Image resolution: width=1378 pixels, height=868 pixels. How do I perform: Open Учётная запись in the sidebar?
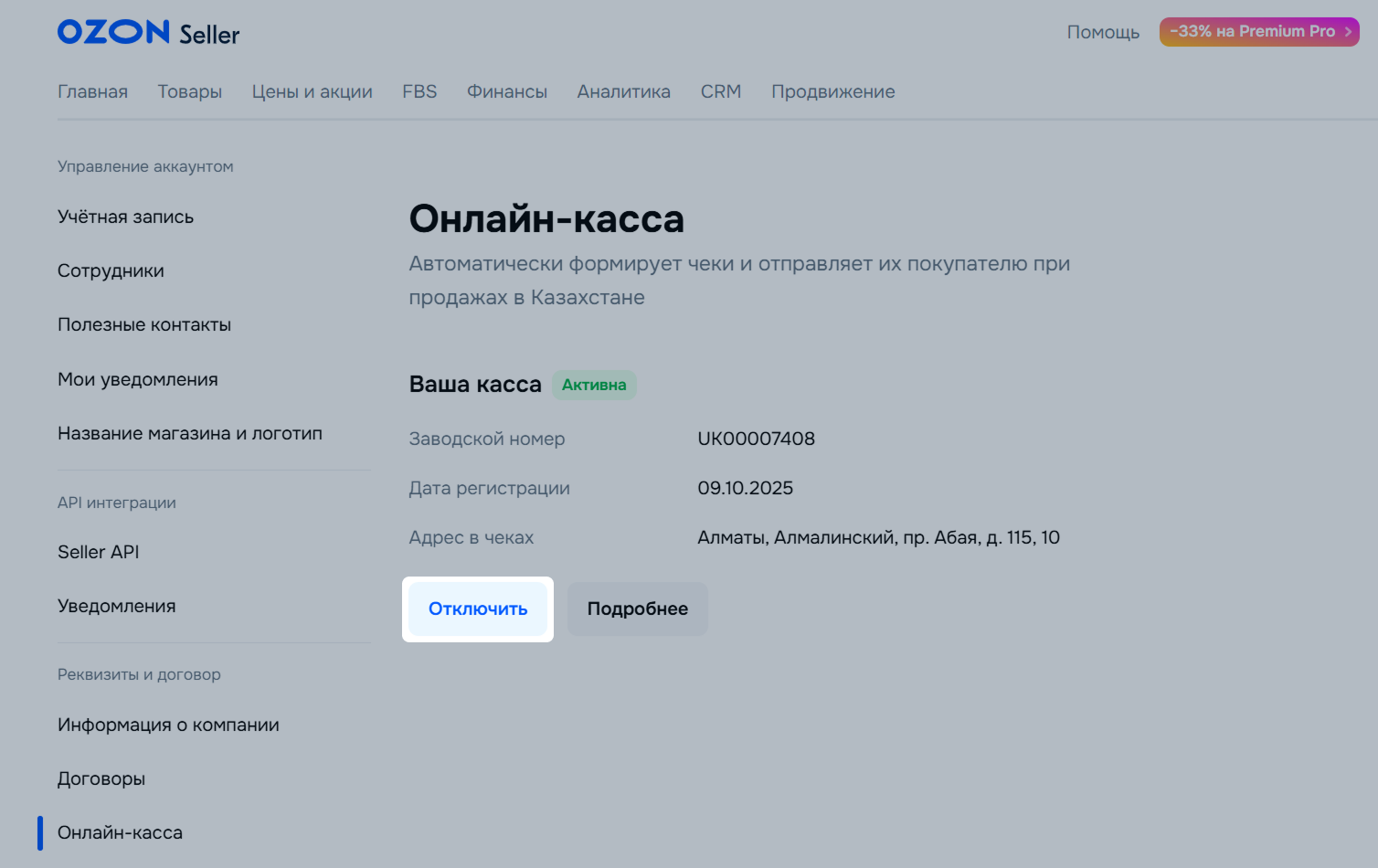click(x=125, y=217)
